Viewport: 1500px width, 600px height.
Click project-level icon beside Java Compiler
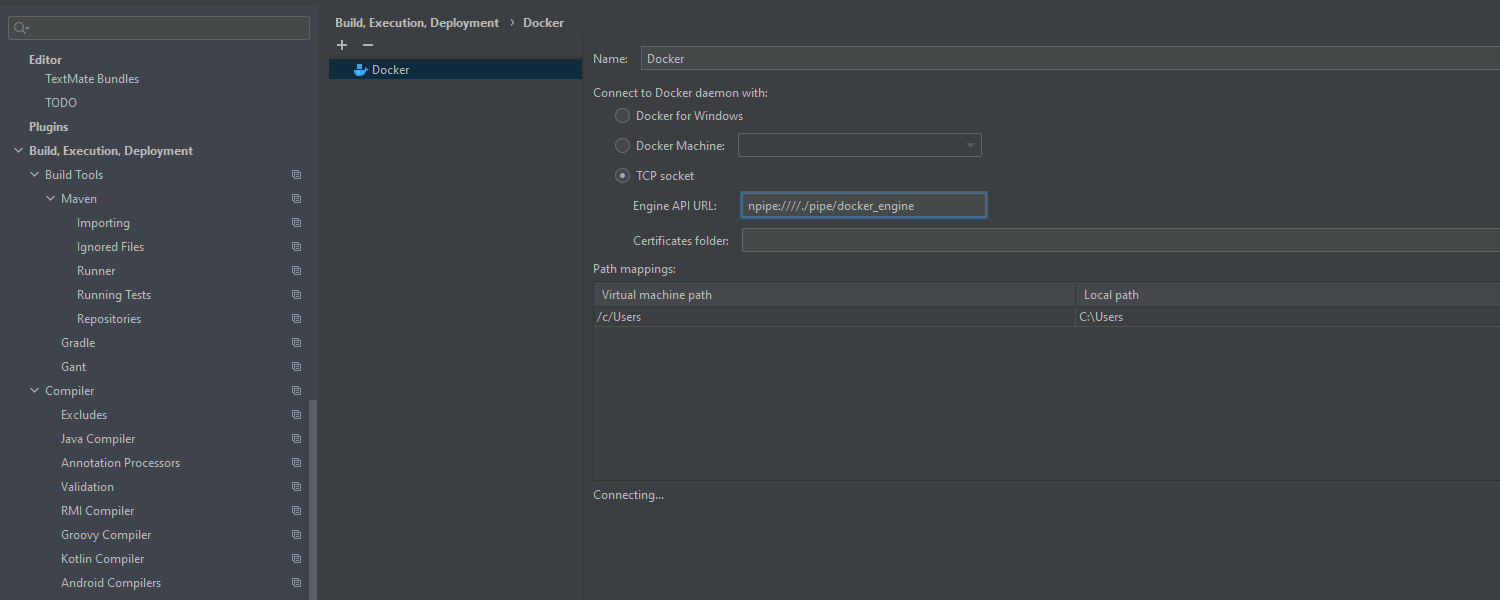[296, 439]
